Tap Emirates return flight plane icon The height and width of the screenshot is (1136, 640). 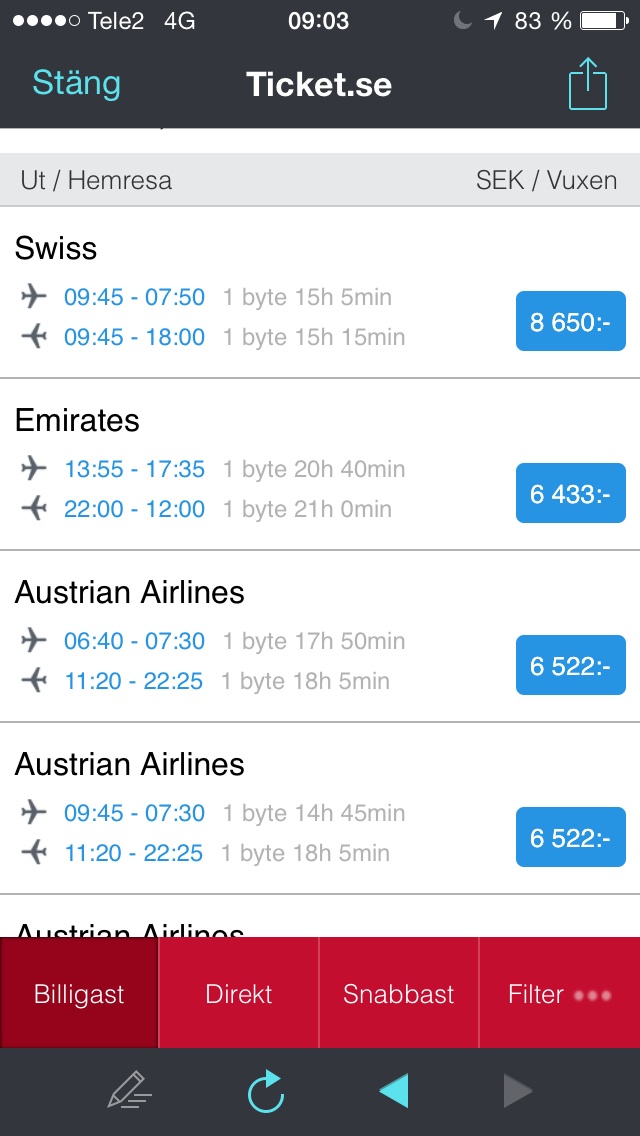pyautogui.click(x=34, y=509)
